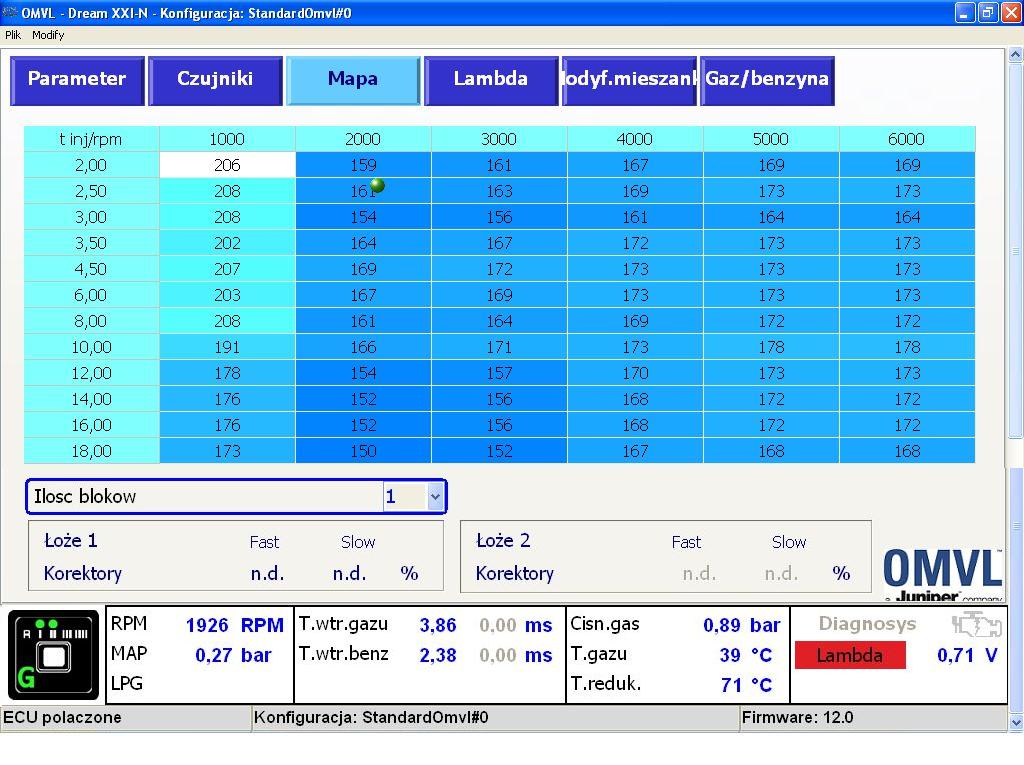1024x765 pixels.
Task: Click the 18,00 injection time row header
Action: 91,451
